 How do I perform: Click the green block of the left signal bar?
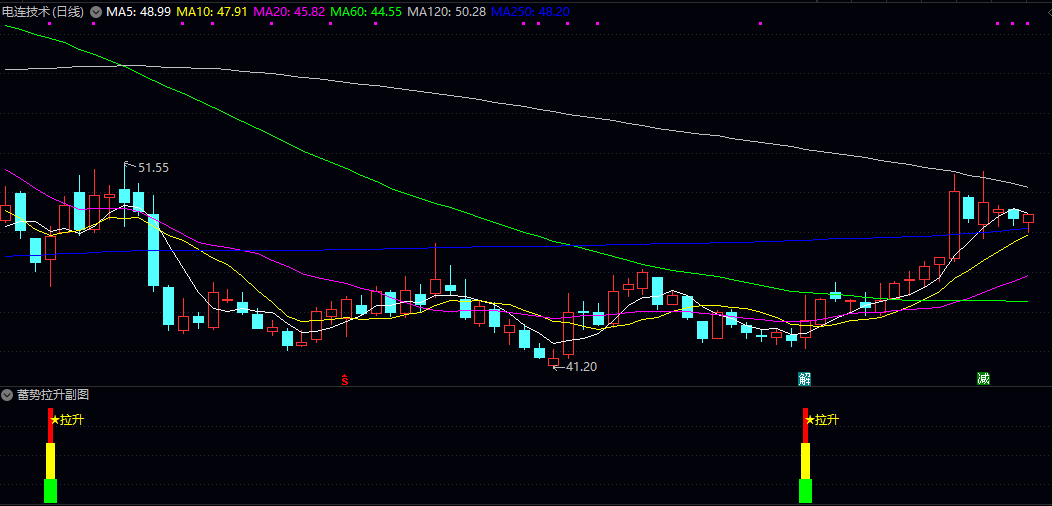[50, 491]
